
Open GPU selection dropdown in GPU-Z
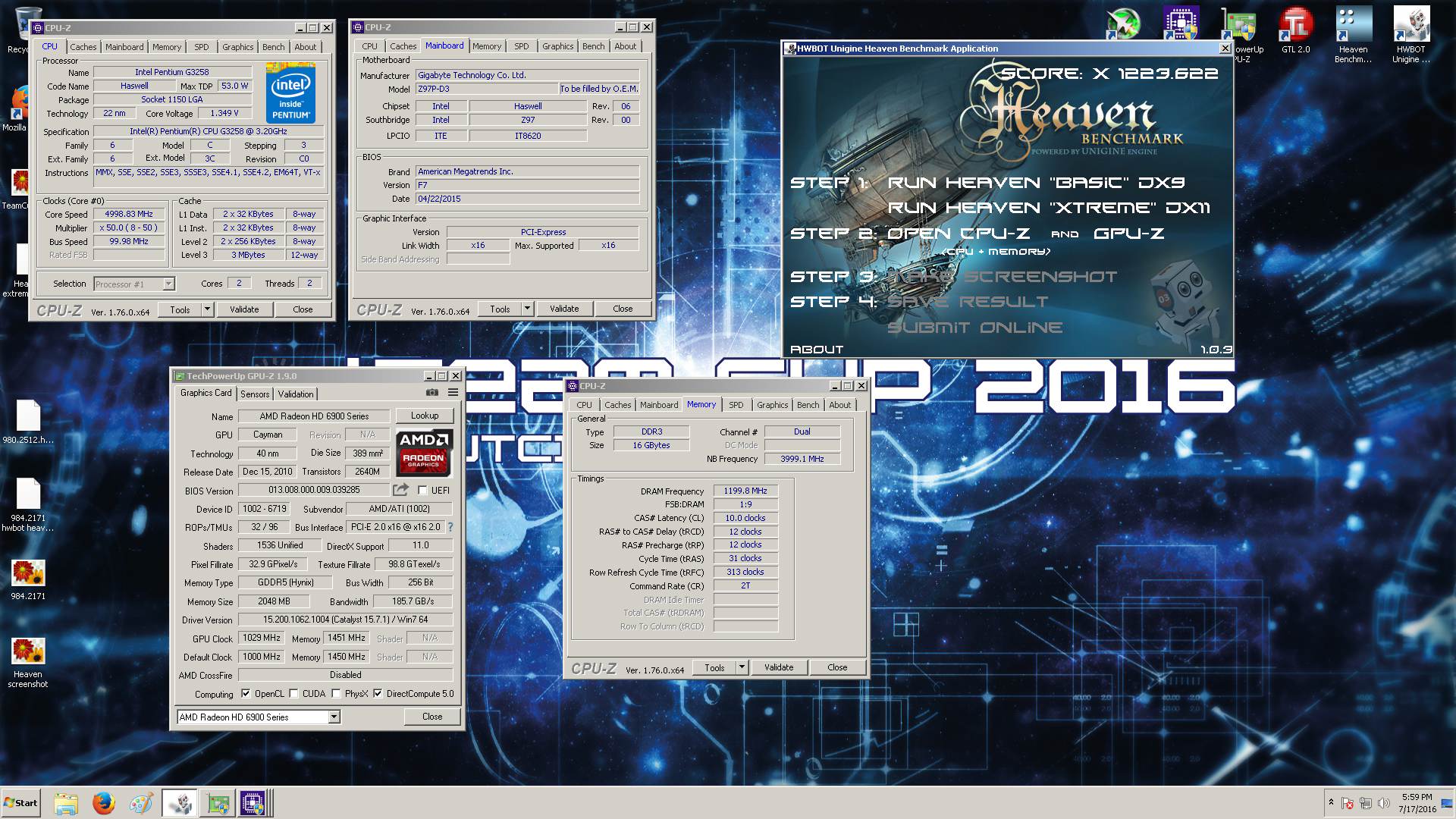(x=334, y=717)
